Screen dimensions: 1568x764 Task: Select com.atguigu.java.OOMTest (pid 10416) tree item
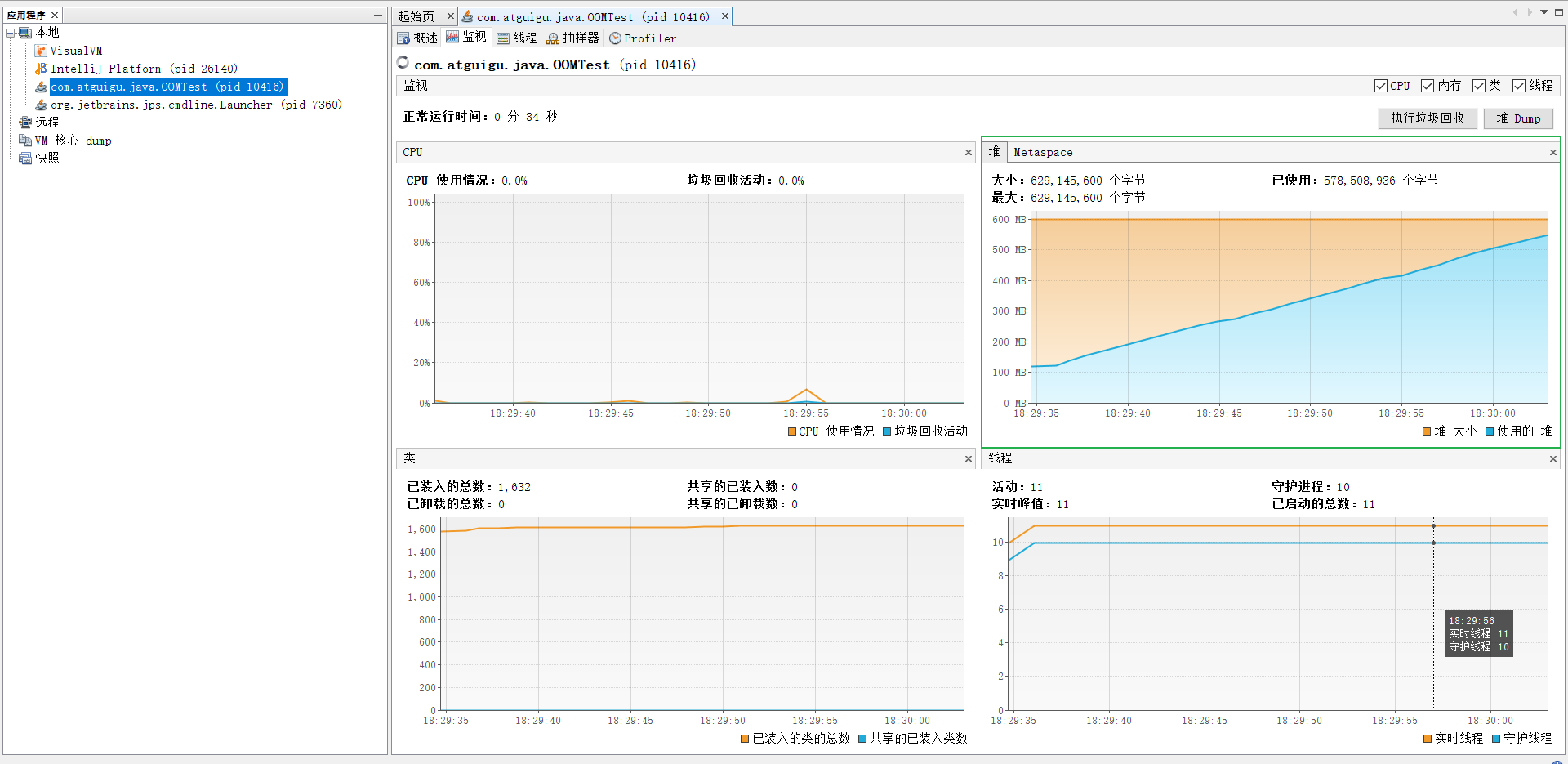point(168,87)
